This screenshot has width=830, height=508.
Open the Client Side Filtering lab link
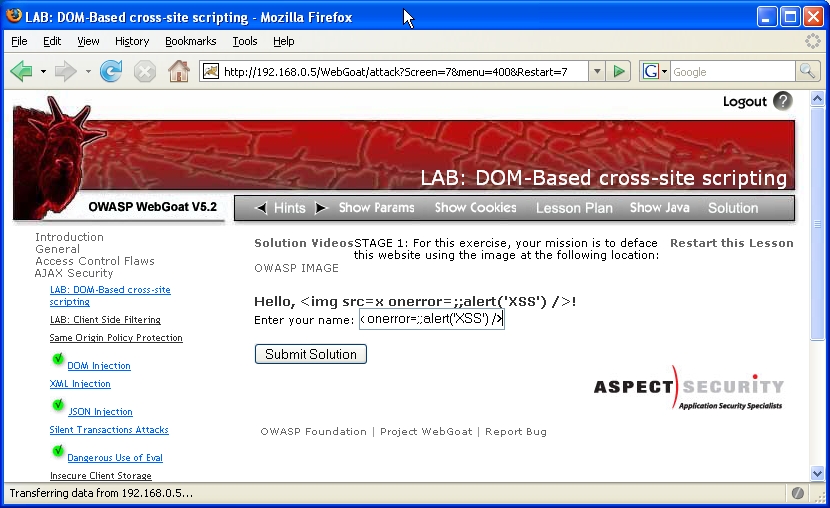click(x=105, y=320)
